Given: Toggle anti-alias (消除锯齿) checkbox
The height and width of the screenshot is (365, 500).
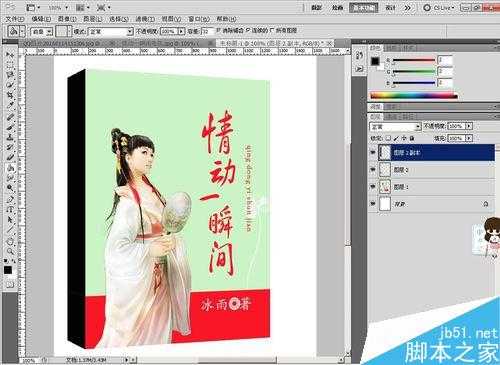Looking at the screenshot, I should coord(219,31).
